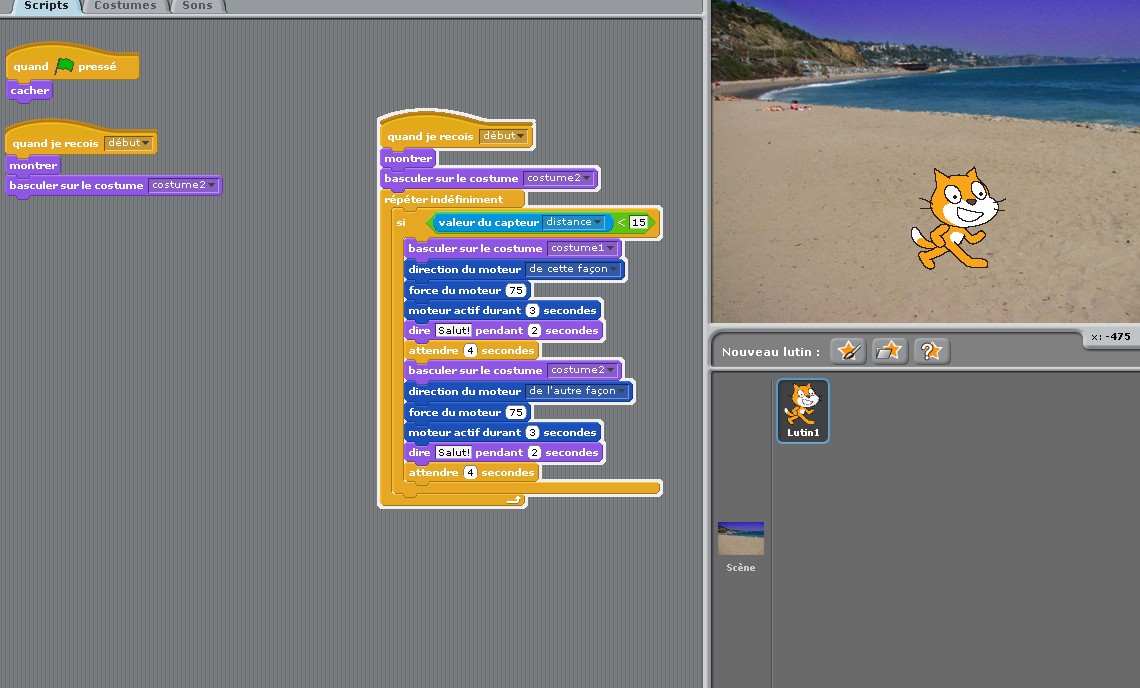The height and width of the screenshot is (688, 1140).
Task: Click the '<' operator in the green comparison block
Action: pos(622,223)
